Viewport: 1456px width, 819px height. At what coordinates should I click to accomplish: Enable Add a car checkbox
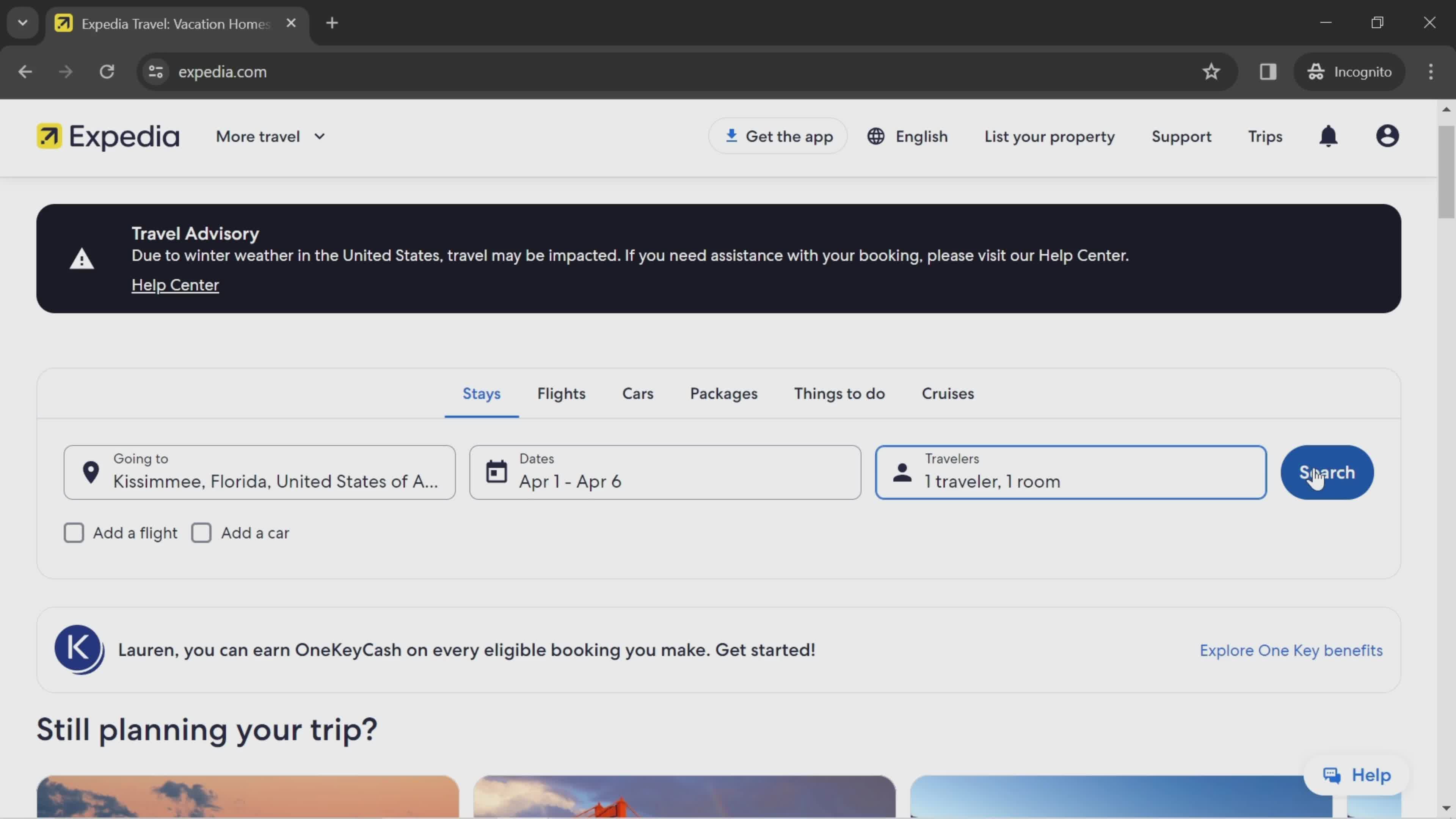(201, 532)
